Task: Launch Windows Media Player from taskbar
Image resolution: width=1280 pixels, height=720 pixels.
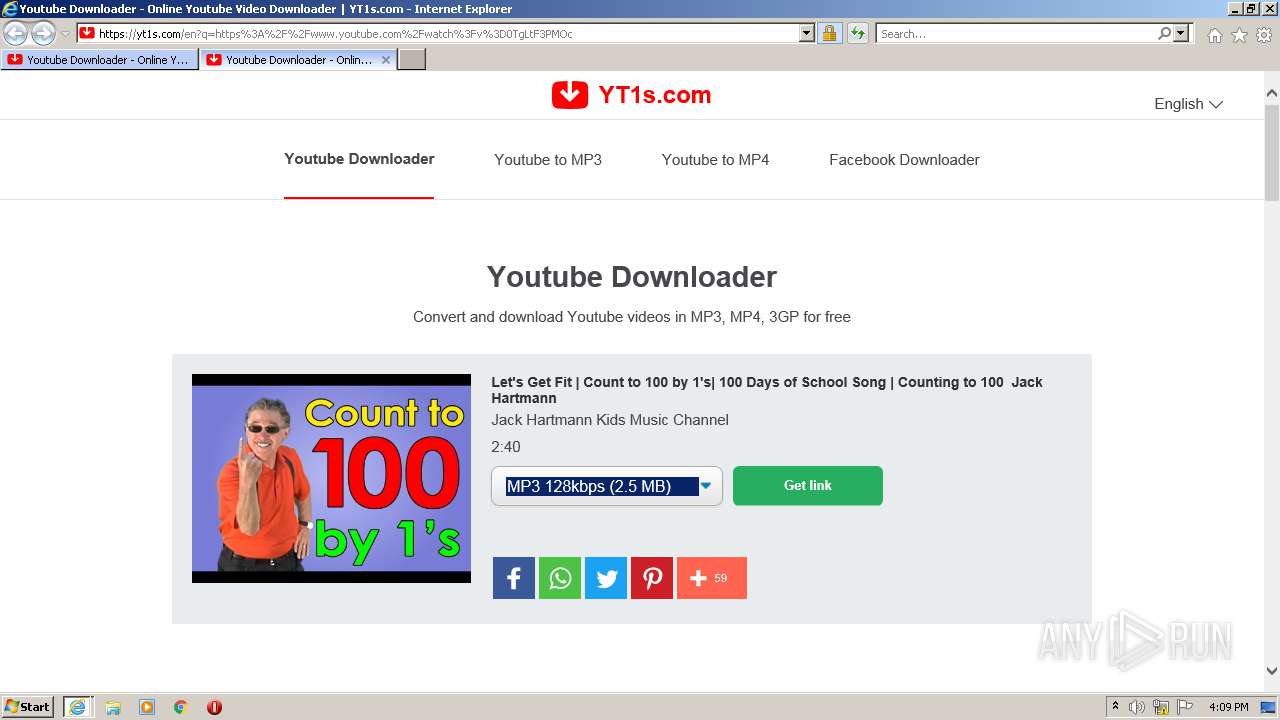Action: point(147,707)
